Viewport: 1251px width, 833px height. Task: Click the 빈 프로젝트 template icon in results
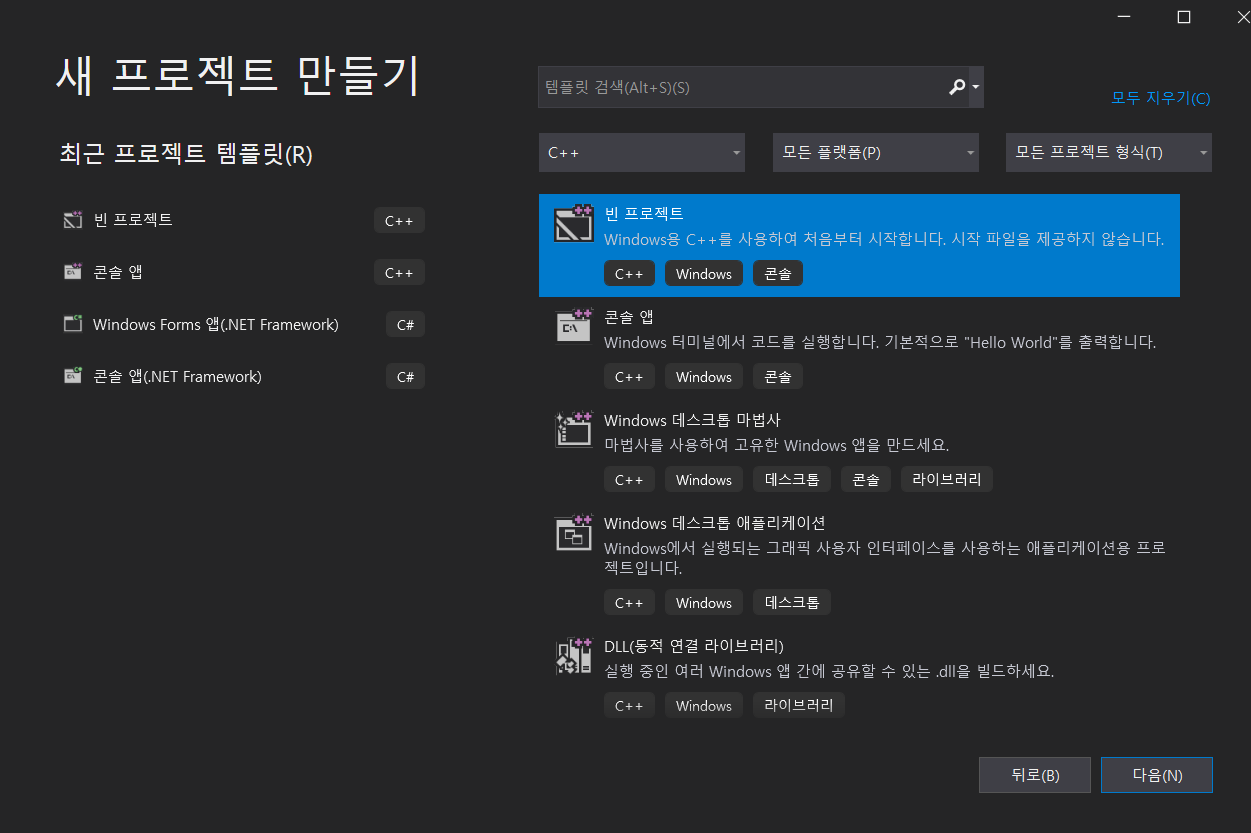[x=574, y=226]
